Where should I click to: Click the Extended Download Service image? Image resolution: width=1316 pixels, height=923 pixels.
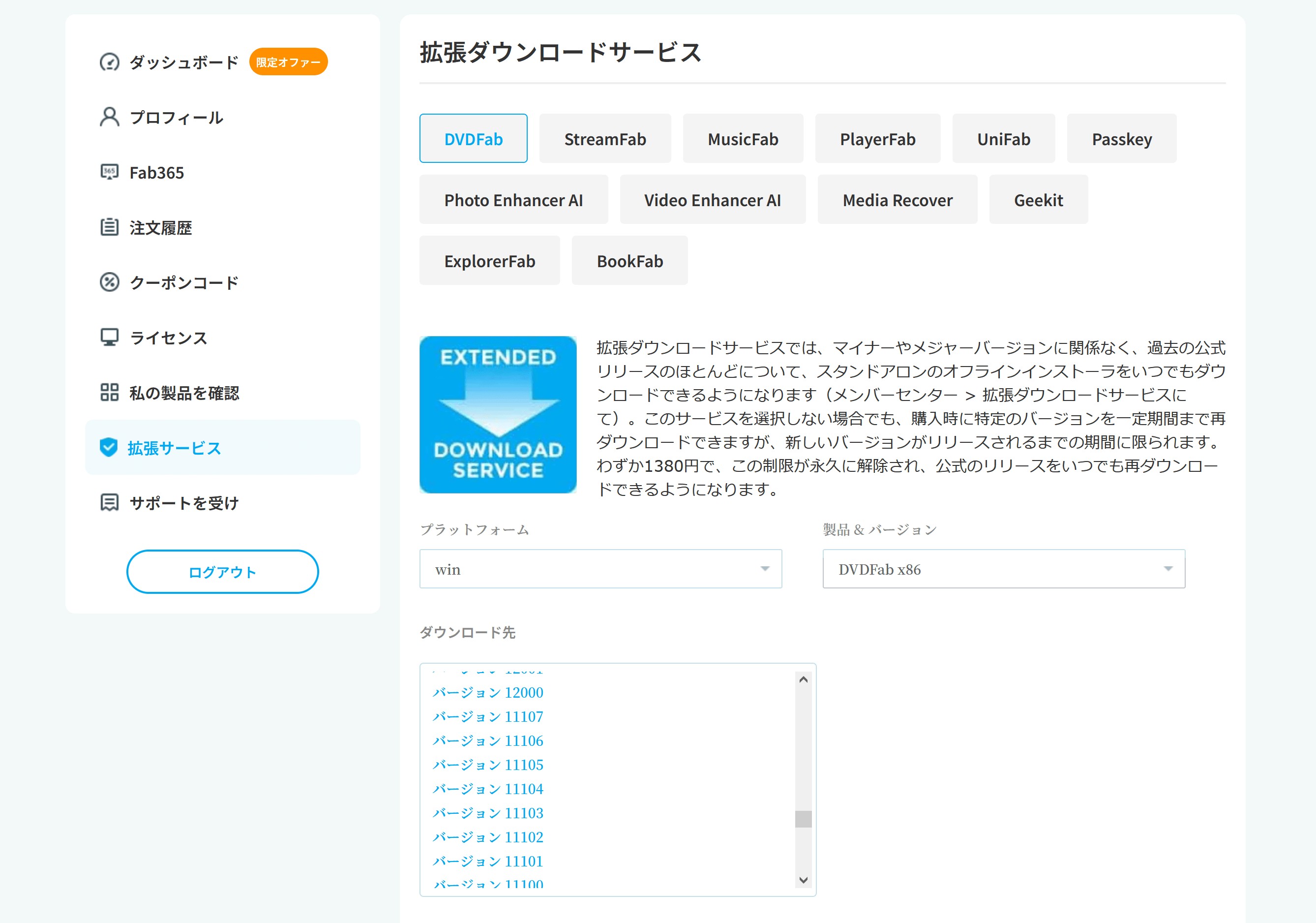point(498,414)
